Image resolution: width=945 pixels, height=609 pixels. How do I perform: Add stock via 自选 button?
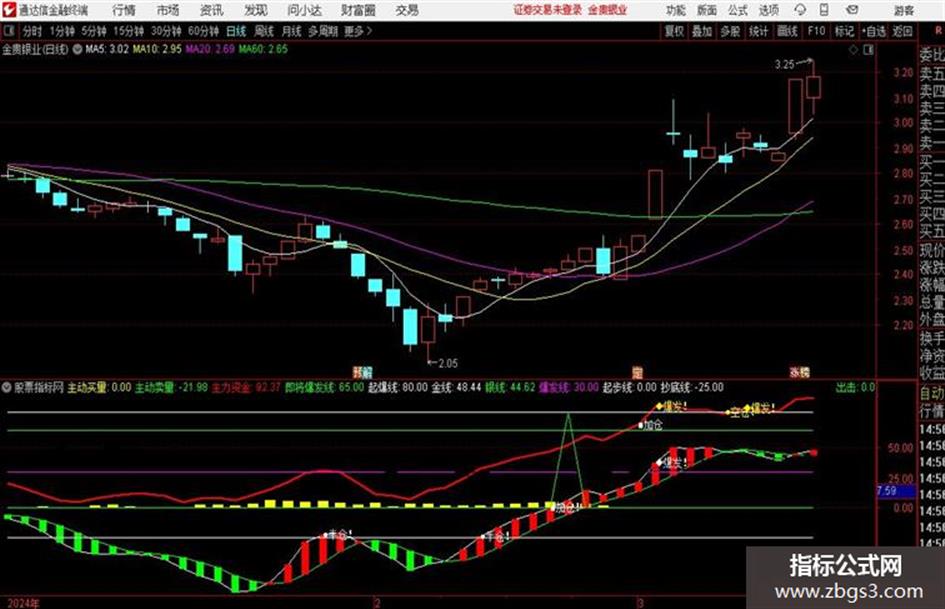pyautogui.click(x=874, y=31)
